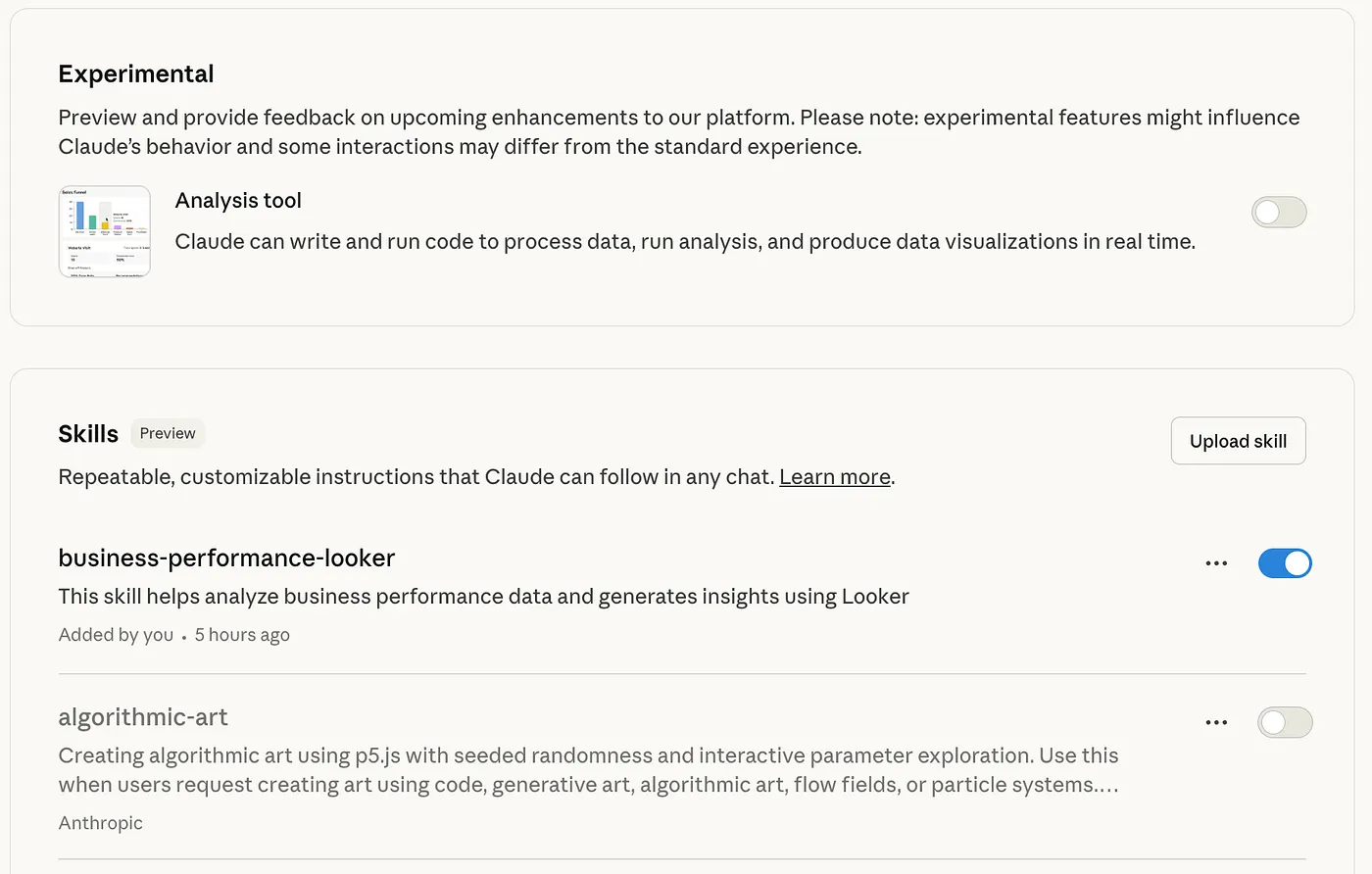This screenshot has height=874, width=1372.
Task: Click the Analysis tool title text
Action: tap(238, 200)
